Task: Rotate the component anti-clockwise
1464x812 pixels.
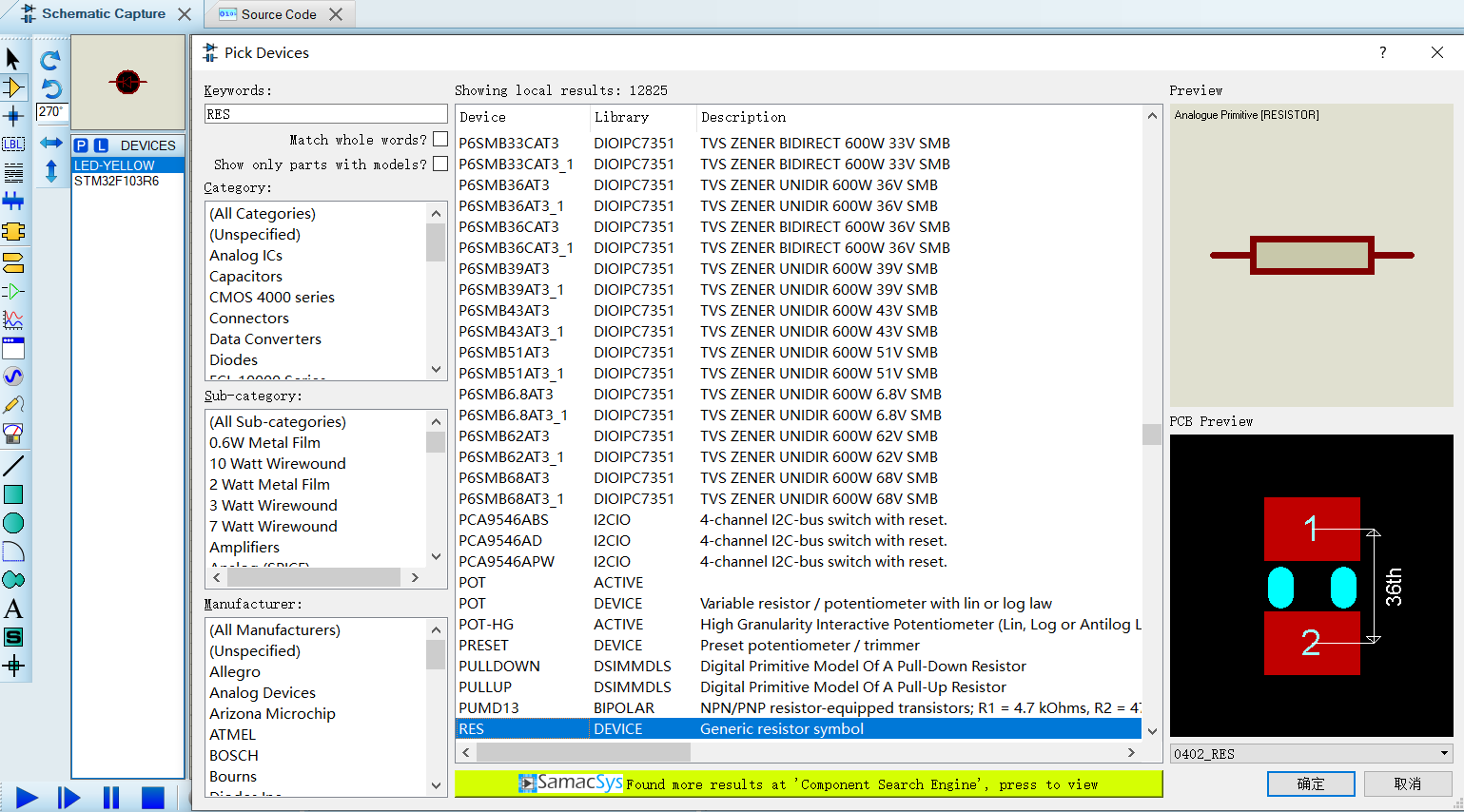Action: click(x=50, y=88)
